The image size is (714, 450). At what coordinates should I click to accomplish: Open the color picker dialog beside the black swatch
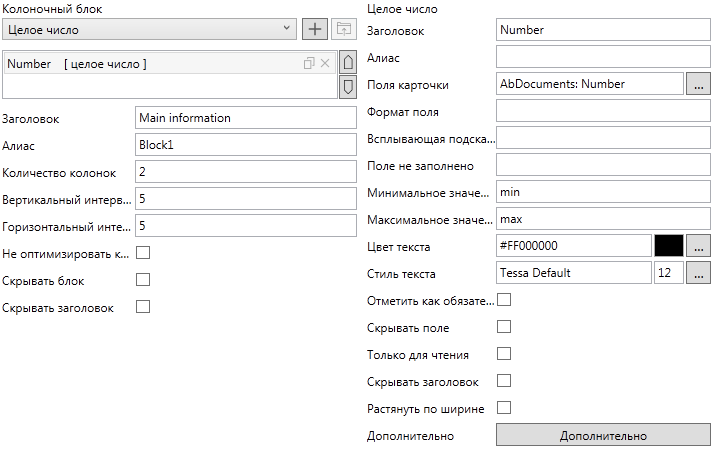pos(699,245)
